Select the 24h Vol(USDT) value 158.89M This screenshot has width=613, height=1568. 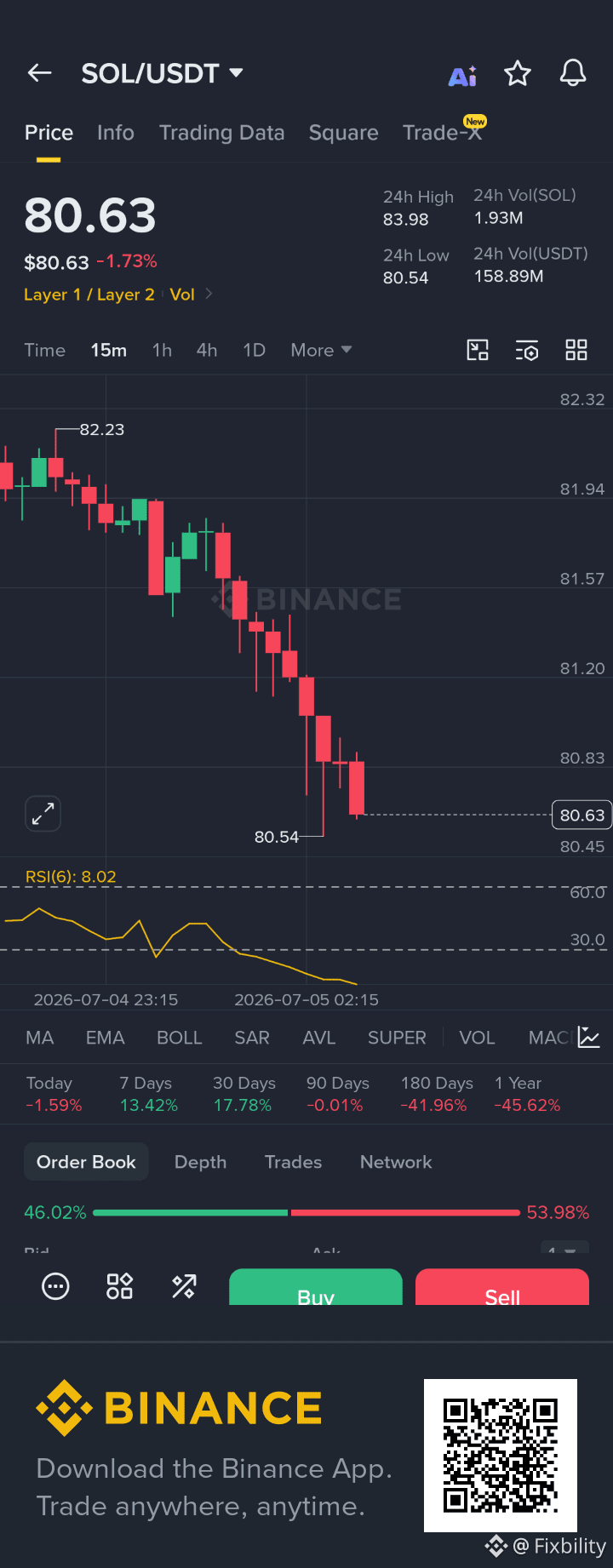point(509,277)
